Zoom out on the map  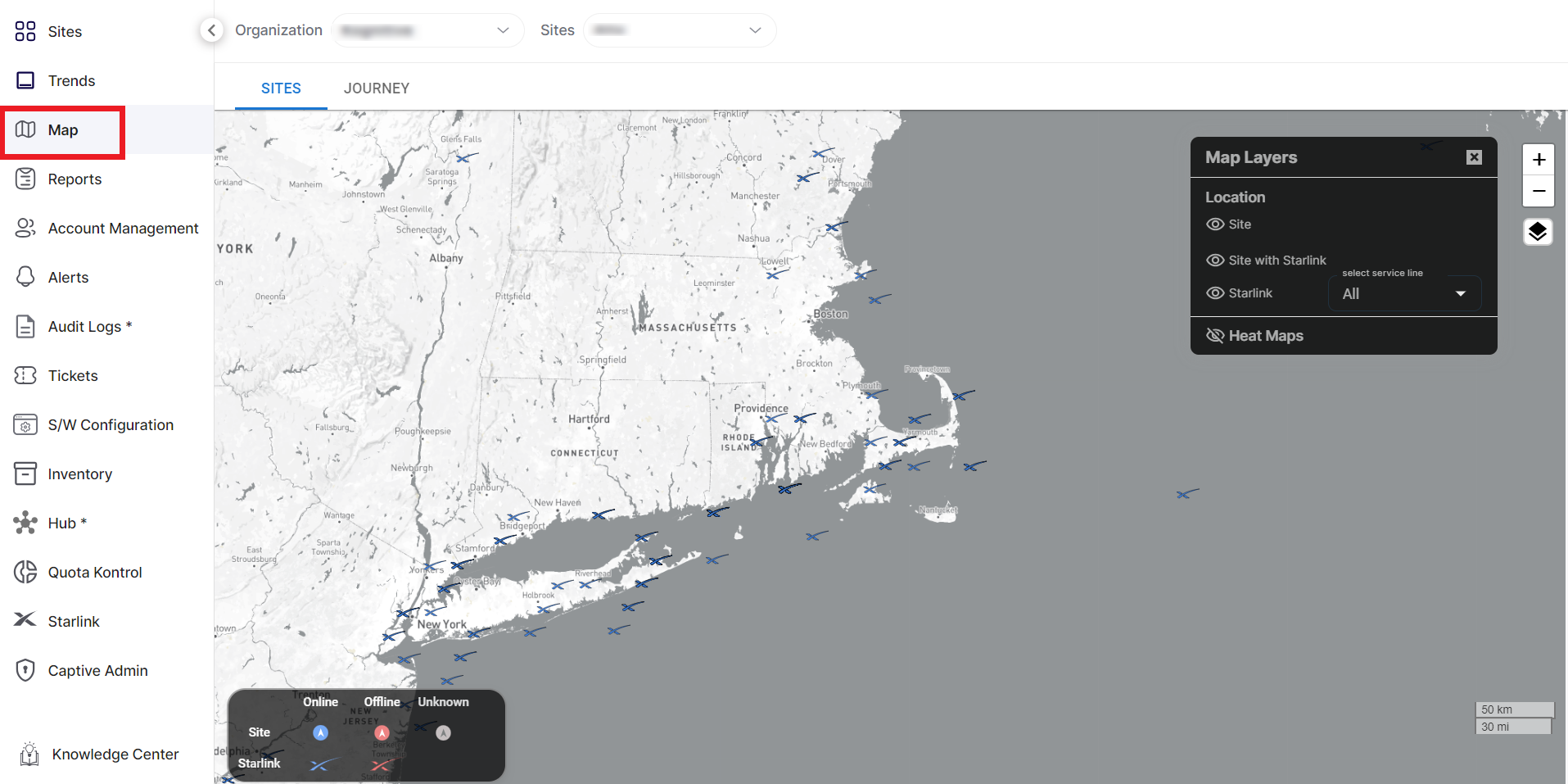point(1539,192)
